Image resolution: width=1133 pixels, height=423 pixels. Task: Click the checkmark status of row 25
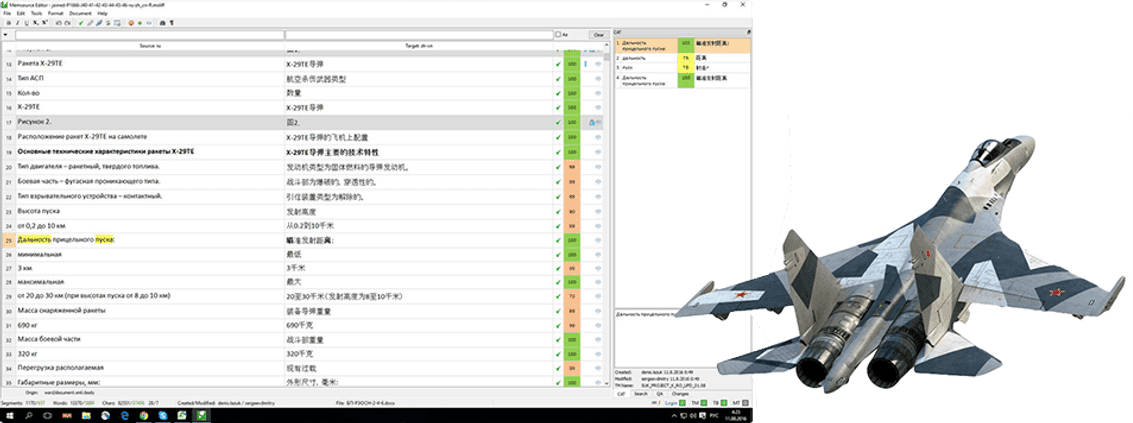point(558,239)
